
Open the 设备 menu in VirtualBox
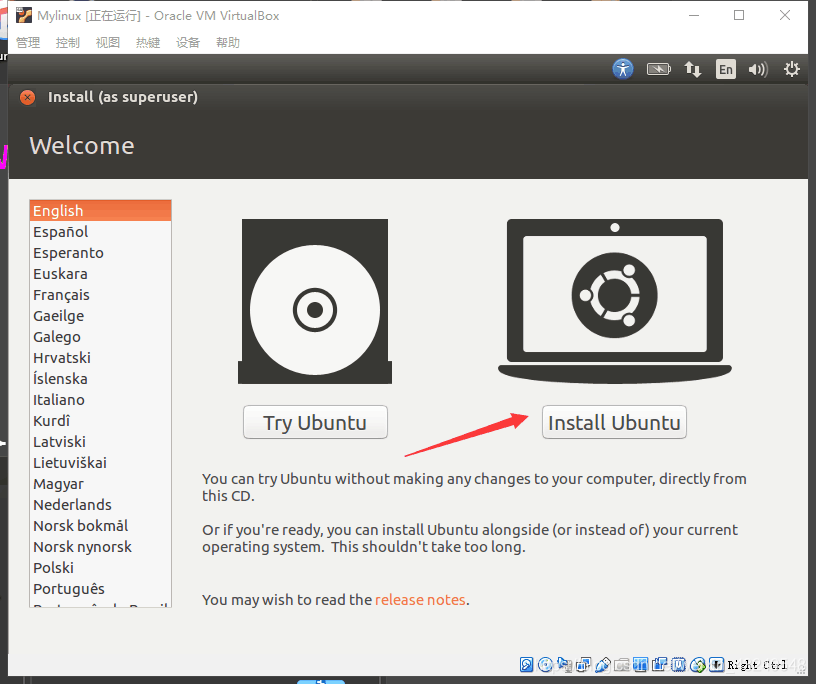[x=188, y=42]
